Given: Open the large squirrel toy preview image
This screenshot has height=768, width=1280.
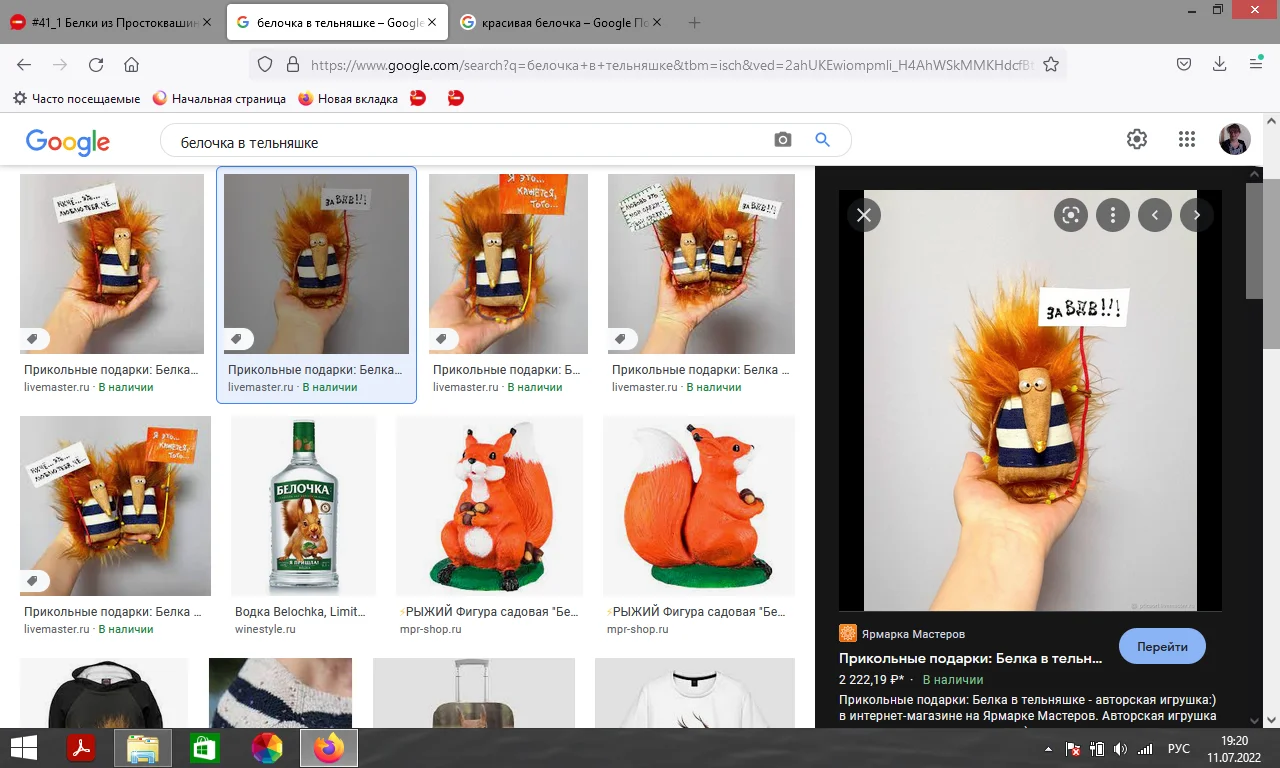Looking at the screenshot, I should point(1030,400).
